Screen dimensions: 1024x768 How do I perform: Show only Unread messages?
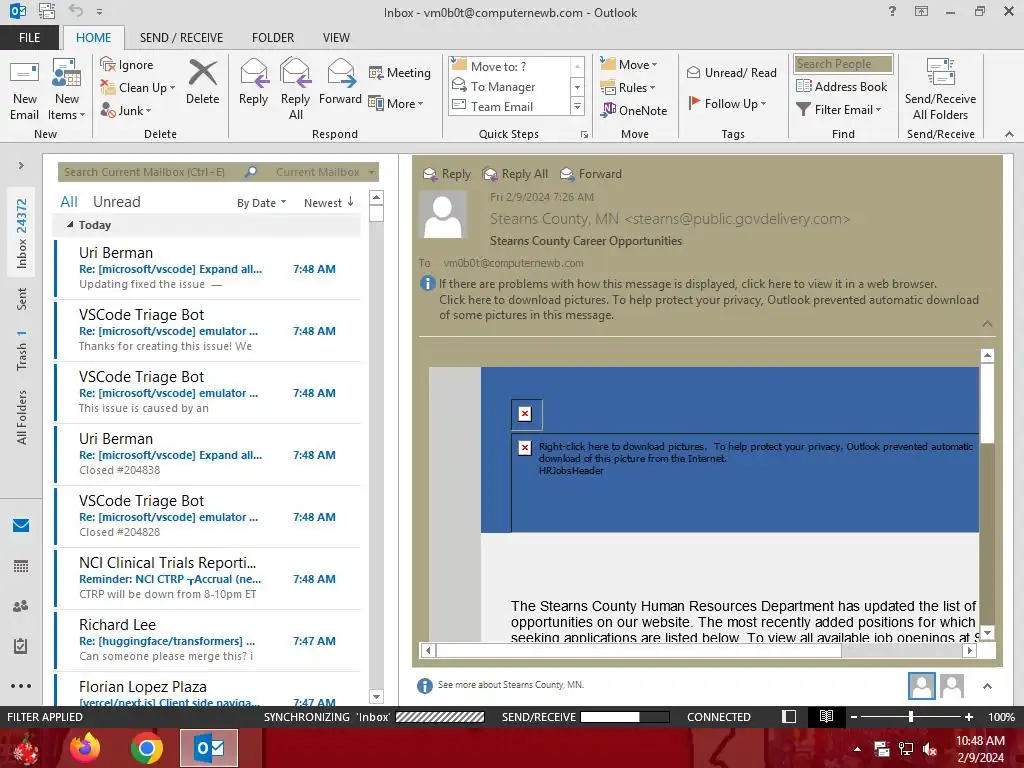pos(116,202)
